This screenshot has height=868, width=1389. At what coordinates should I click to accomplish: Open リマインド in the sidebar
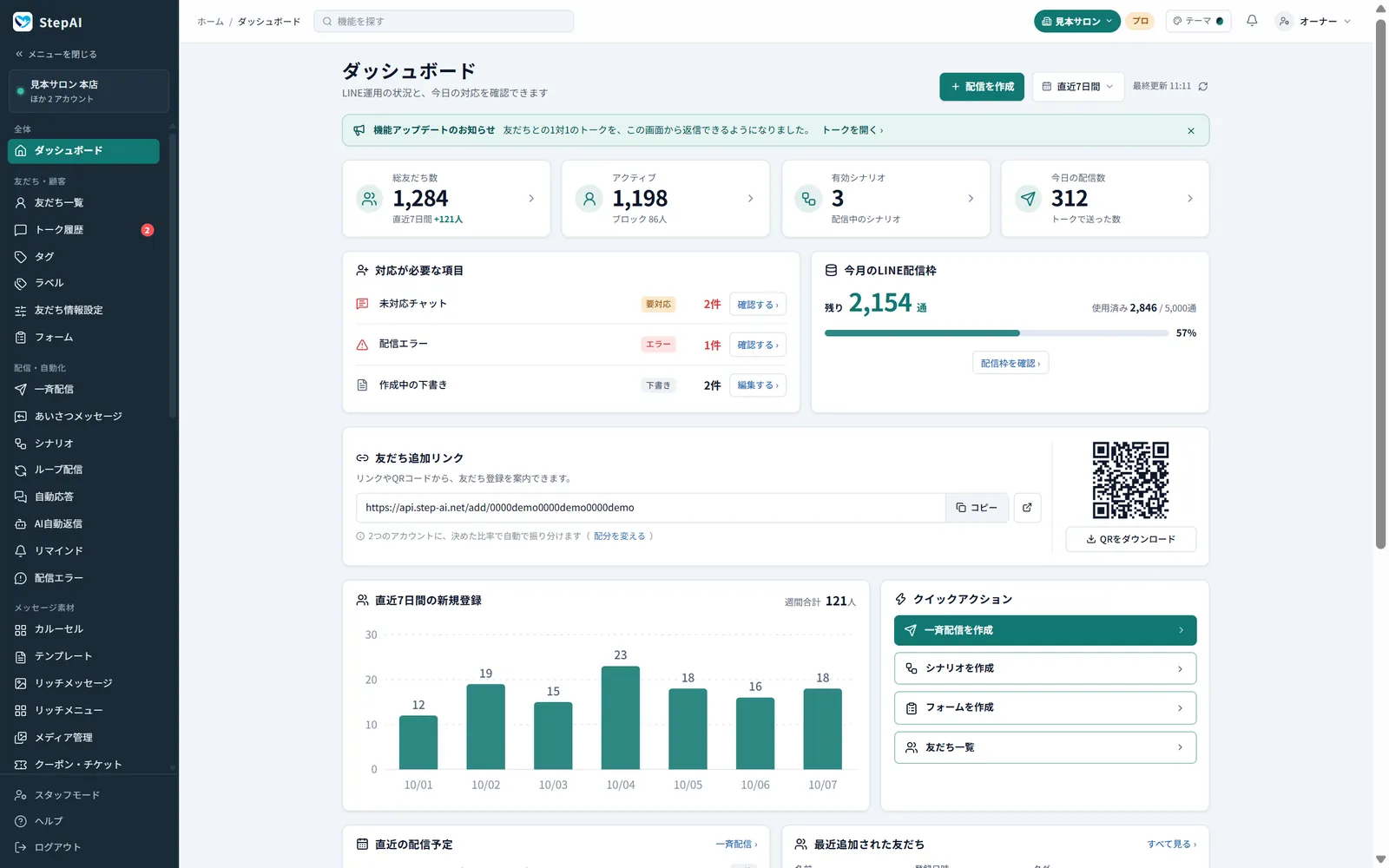click(83, 551)
